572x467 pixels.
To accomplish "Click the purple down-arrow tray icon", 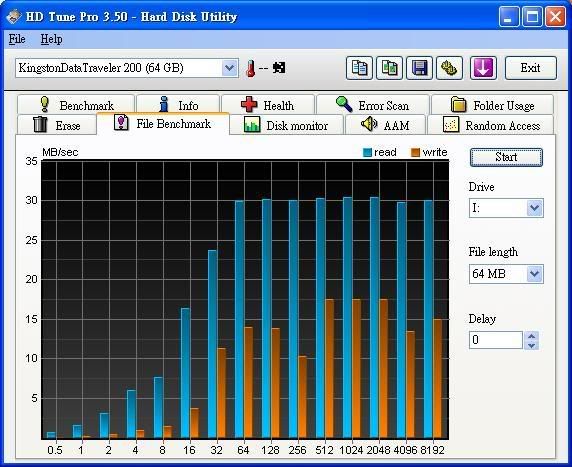I will tap(483, 68).
